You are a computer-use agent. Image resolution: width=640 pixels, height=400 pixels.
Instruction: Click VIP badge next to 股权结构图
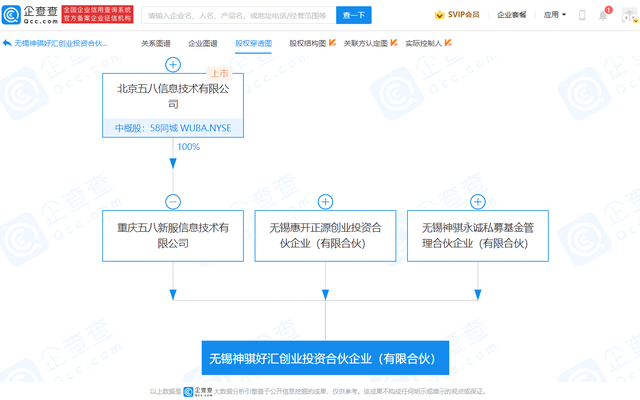(332, 42)
